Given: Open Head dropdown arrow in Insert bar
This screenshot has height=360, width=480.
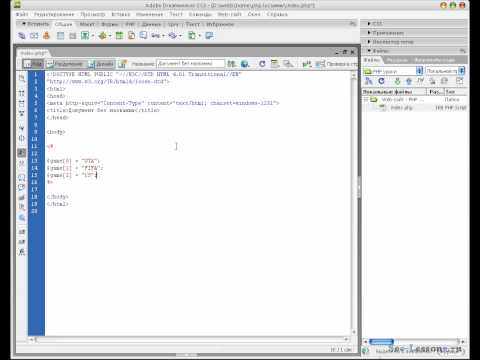Looking at the screenshot, I should pyautogui.click(x=163, y=36).
